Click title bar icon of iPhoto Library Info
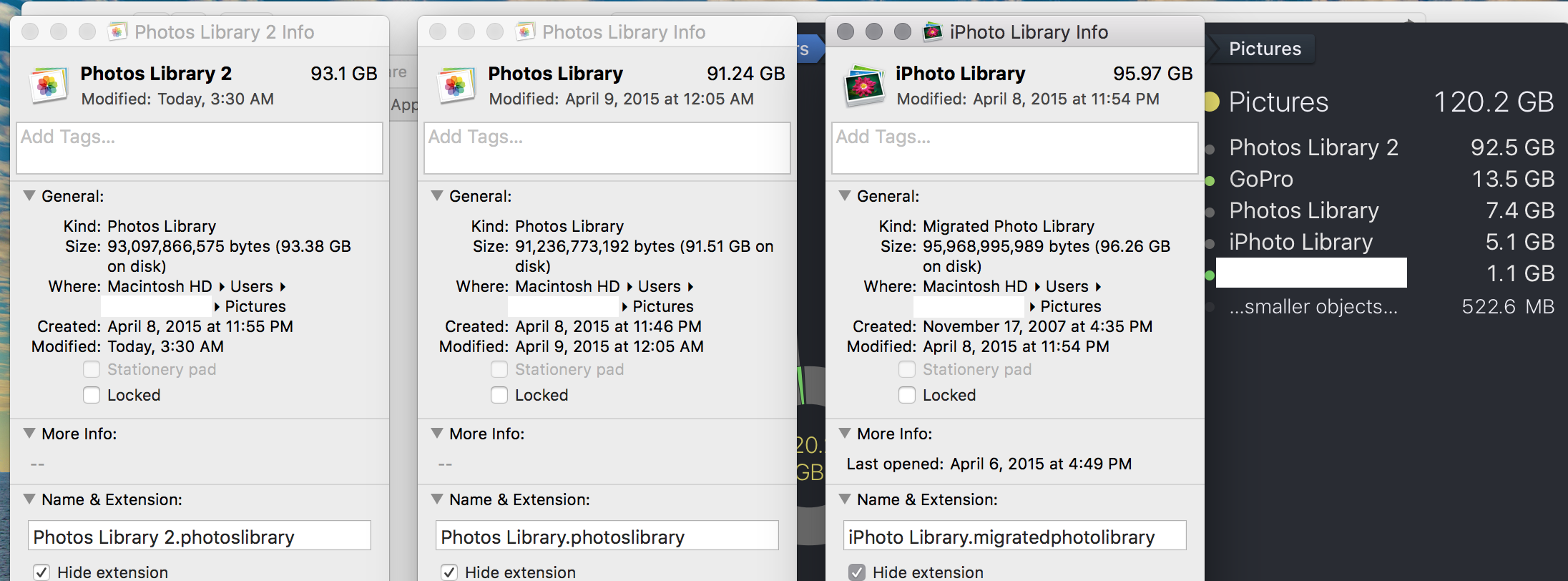Screen dimensions: 1568x581 point(933,31)
